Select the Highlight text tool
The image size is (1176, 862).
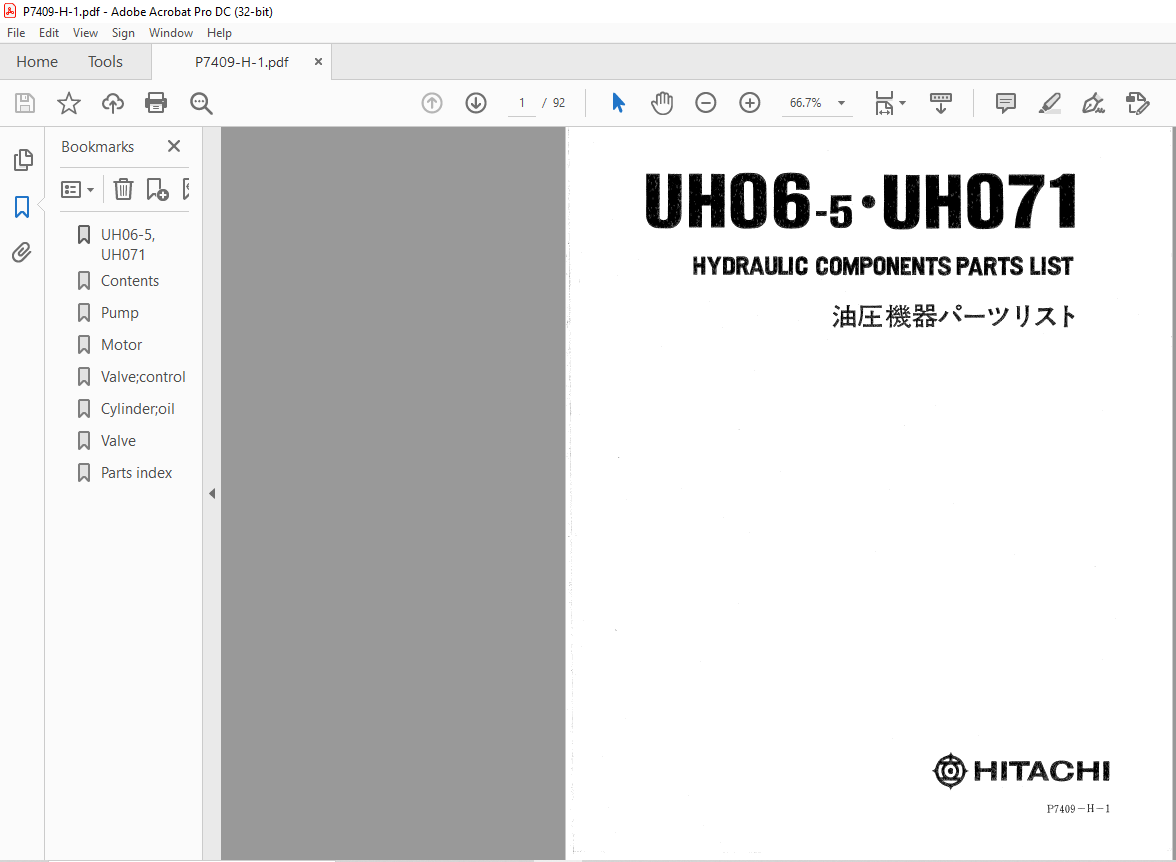click(1050, 103)
